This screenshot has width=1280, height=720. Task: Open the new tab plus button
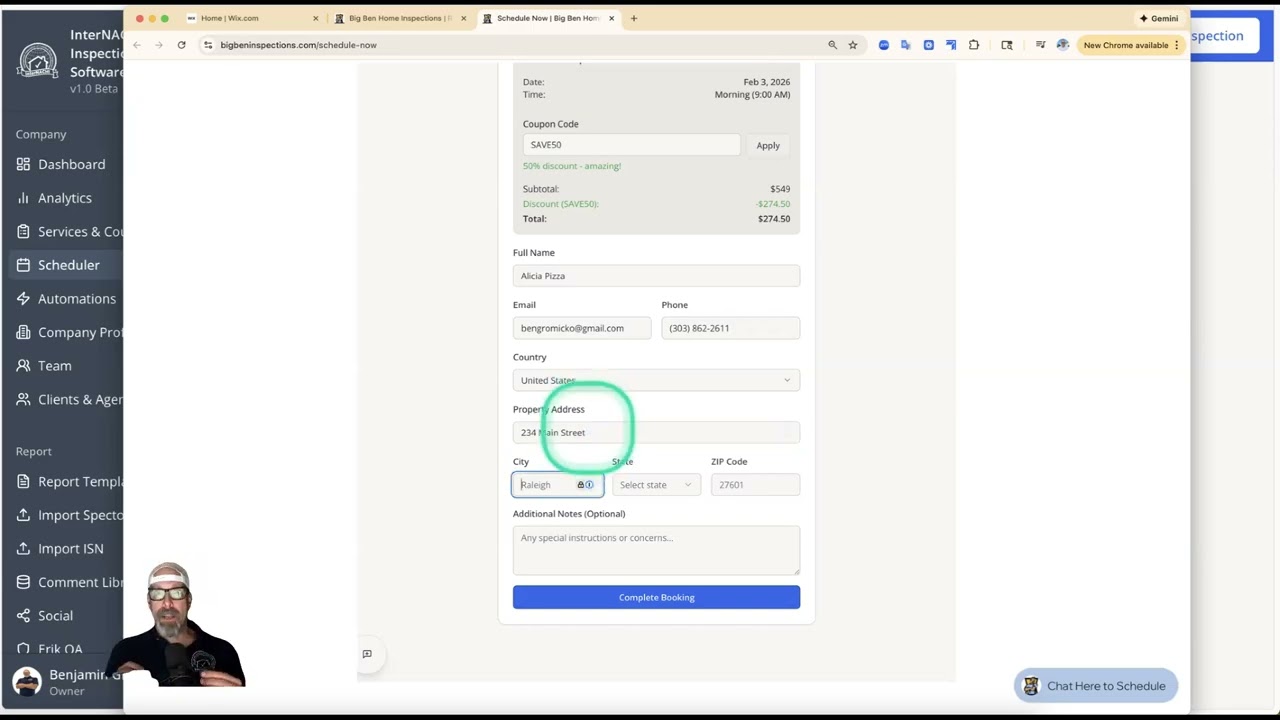click(633, 18)
